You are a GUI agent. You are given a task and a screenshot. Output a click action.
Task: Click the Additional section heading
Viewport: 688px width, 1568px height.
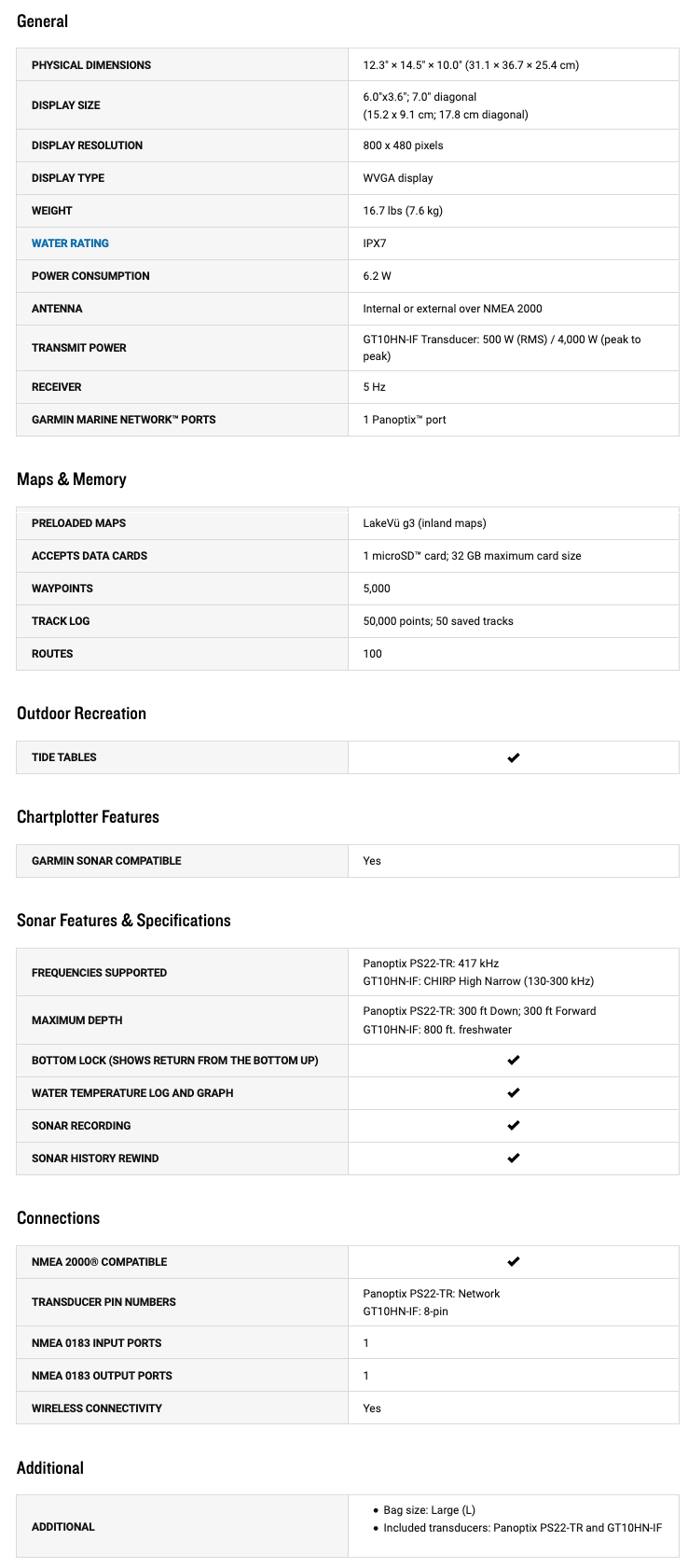coord(50,1468)
